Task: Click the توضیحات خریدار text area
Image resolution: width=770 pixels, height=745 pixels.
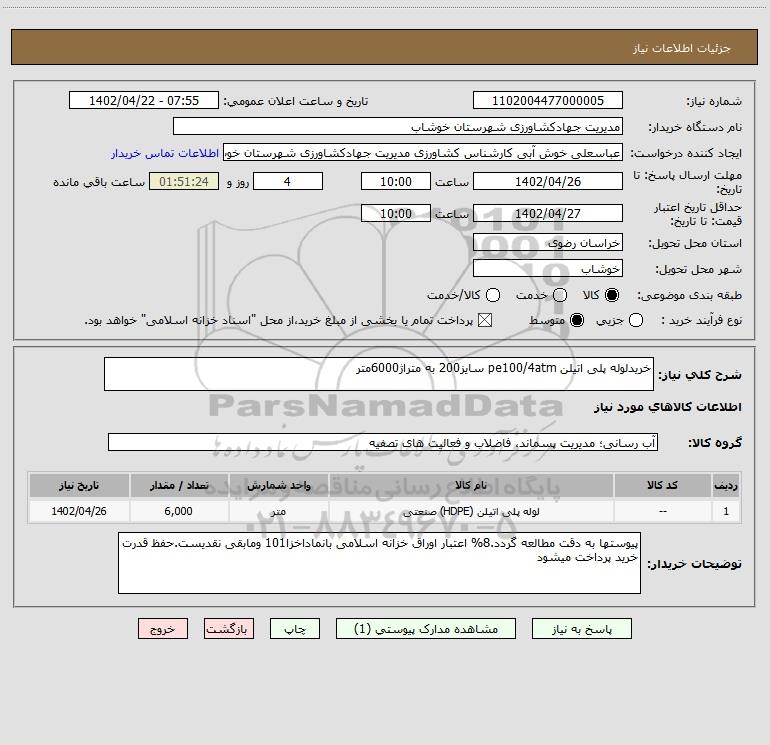Action: coord(379,563)
